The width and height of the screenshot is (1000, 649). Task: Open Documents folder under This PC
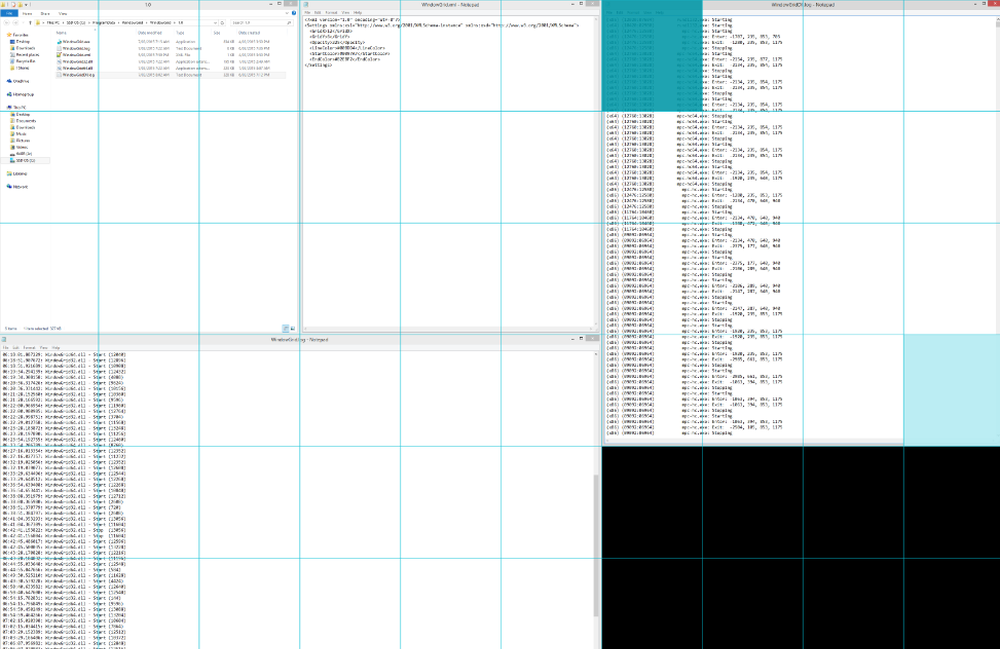22,120
